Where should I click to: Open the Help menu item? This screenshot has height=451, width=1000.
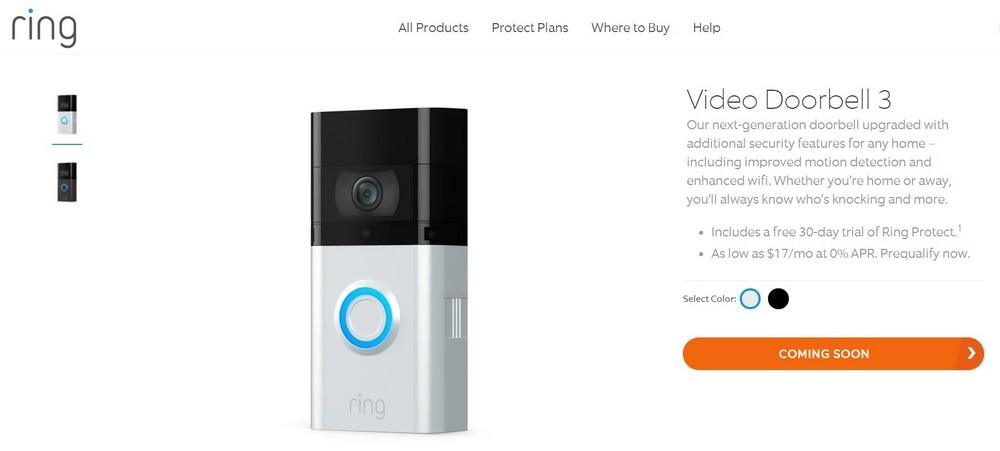(x=707, y=28)
